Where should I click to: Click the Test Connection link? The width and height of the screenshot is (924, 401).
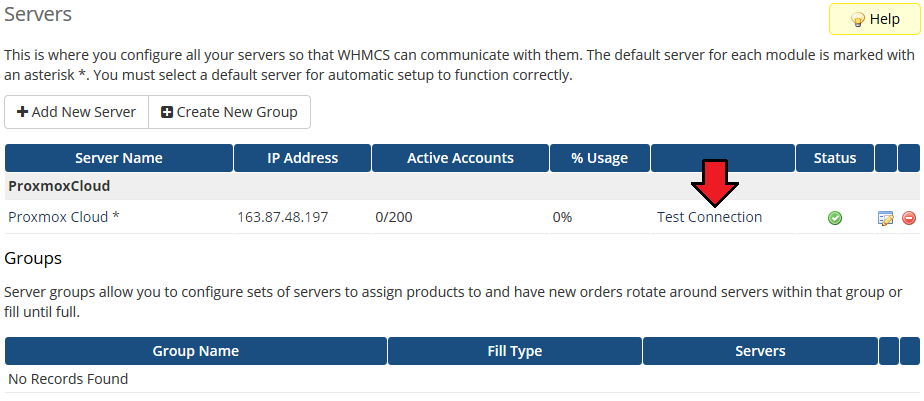[x=710, y=217]
